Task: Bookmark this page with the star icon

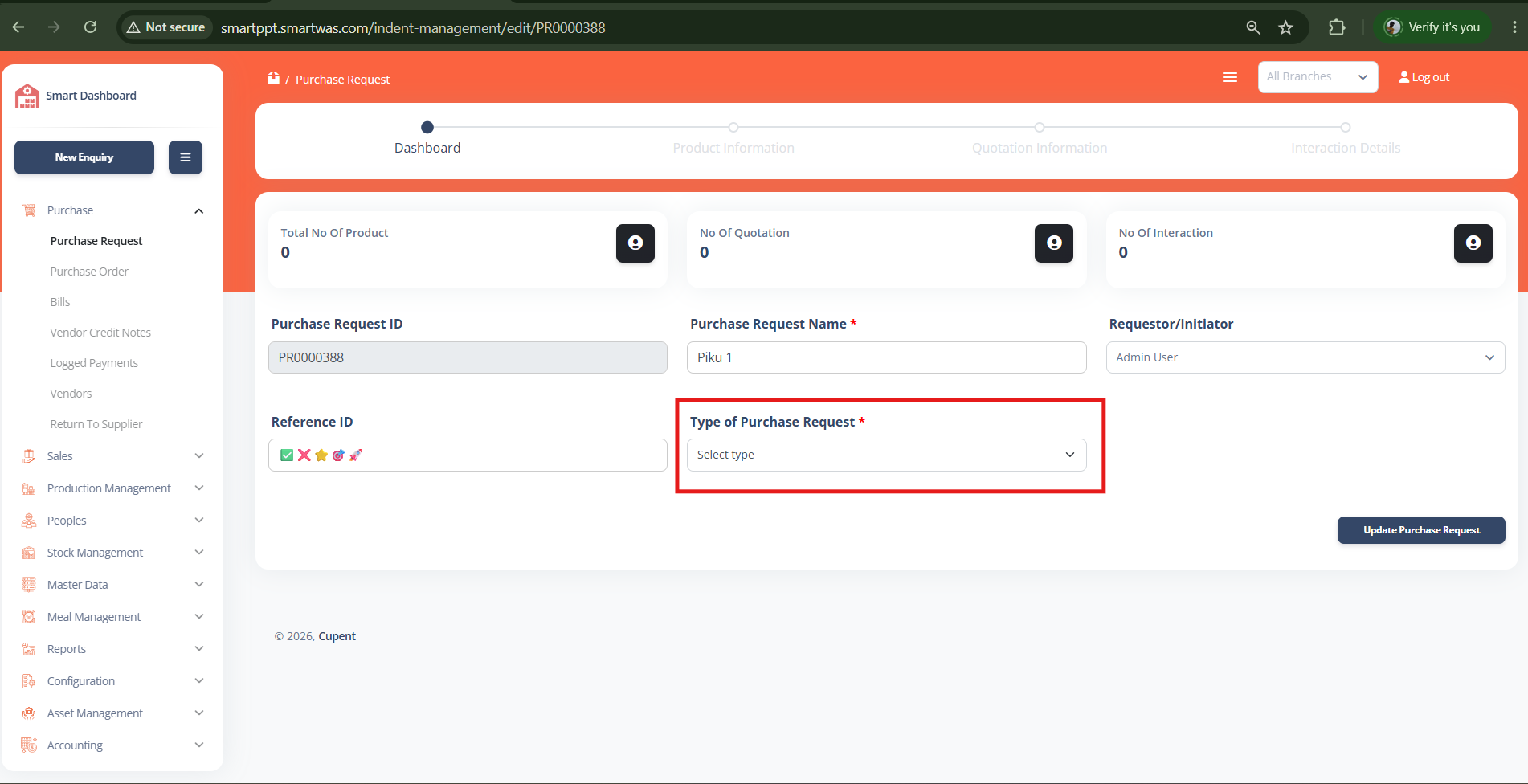Action: pyautogui.click(x=1286, y=27)
